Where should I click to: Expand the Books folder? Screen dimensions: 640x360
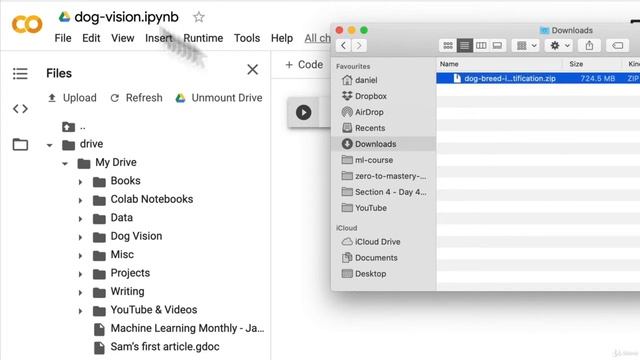[80, 182]
